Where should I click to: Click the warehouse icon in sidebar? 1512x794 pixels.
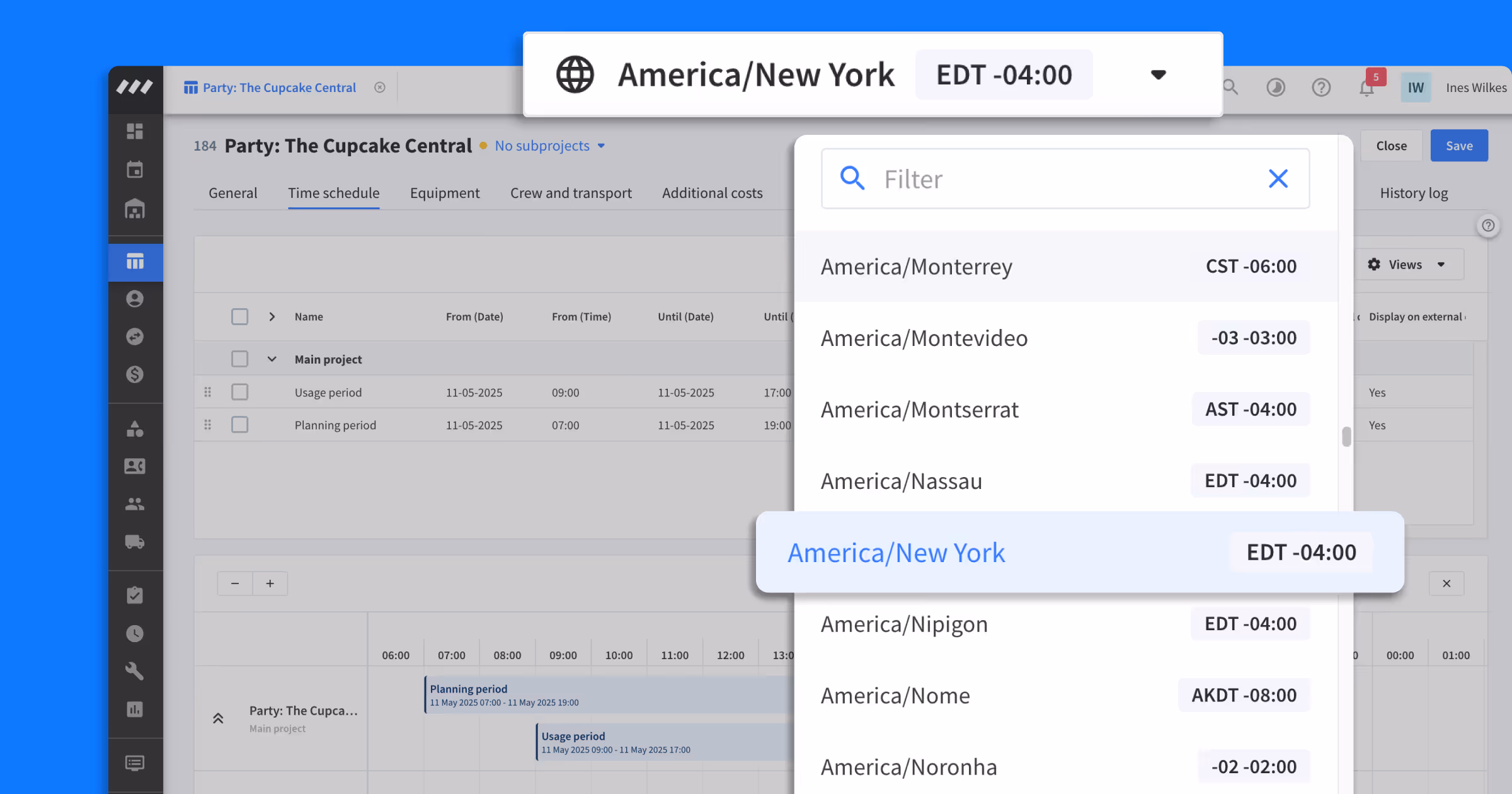[135, 209]
